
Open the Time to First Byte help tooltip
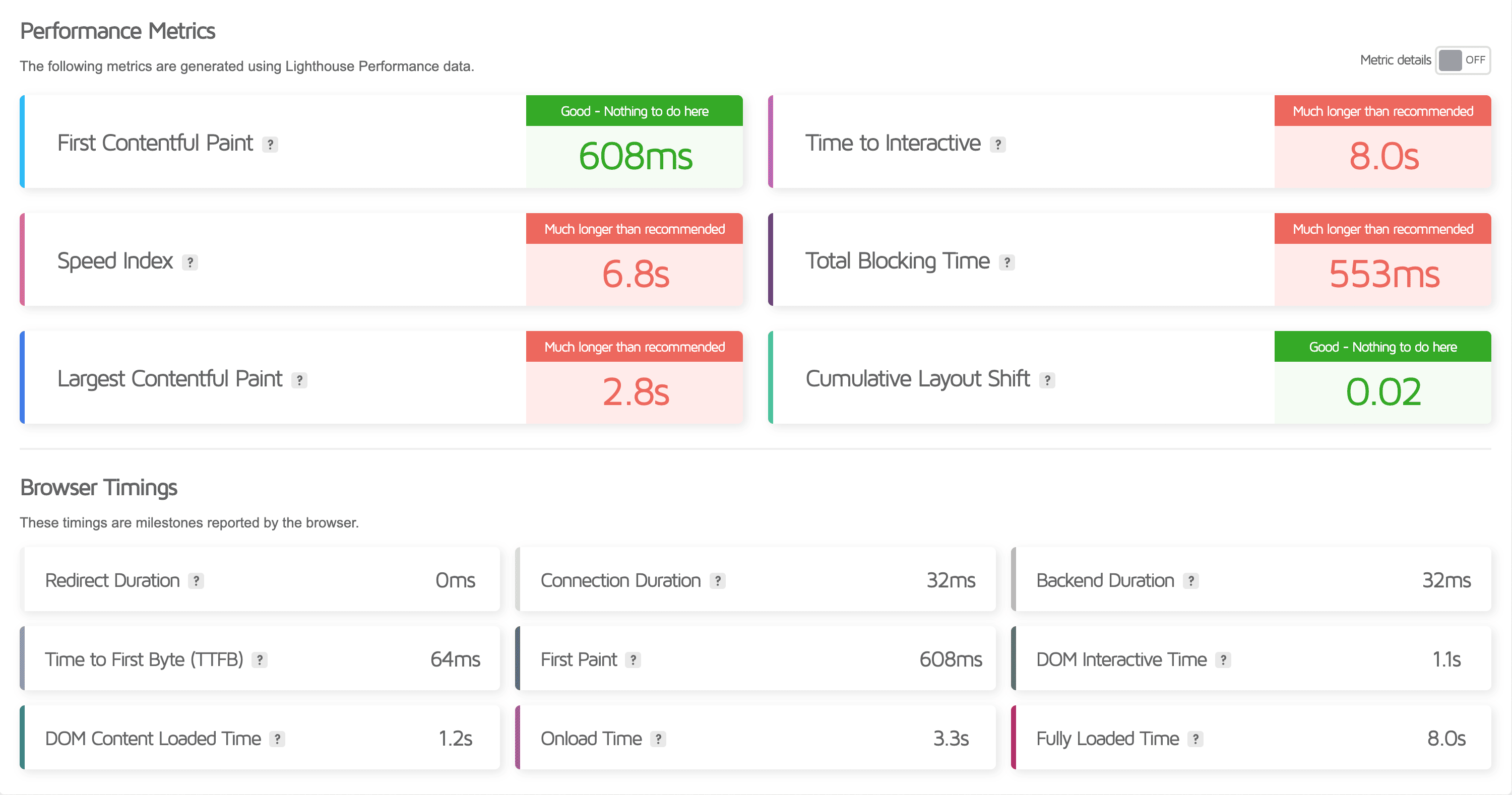260,659
